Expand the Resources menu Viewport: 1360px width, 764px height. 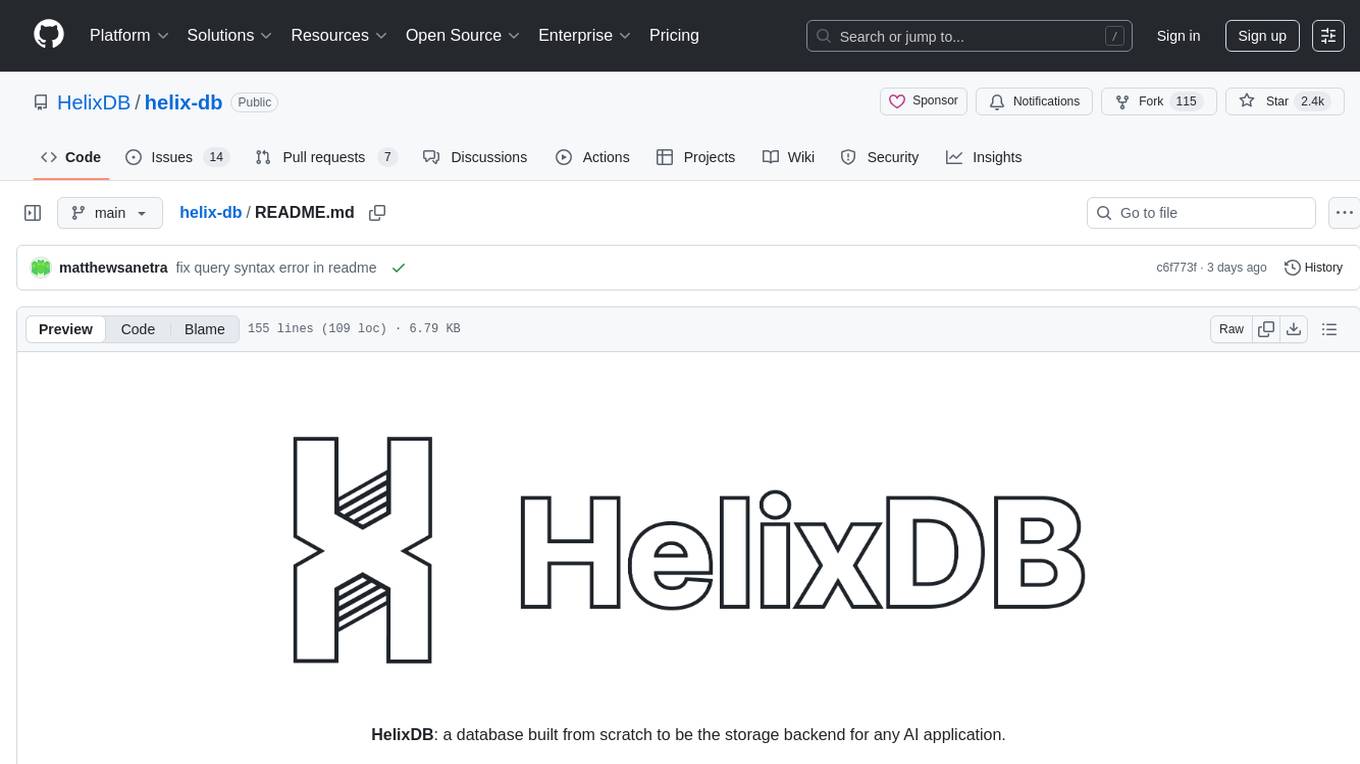tap(339, 35)
